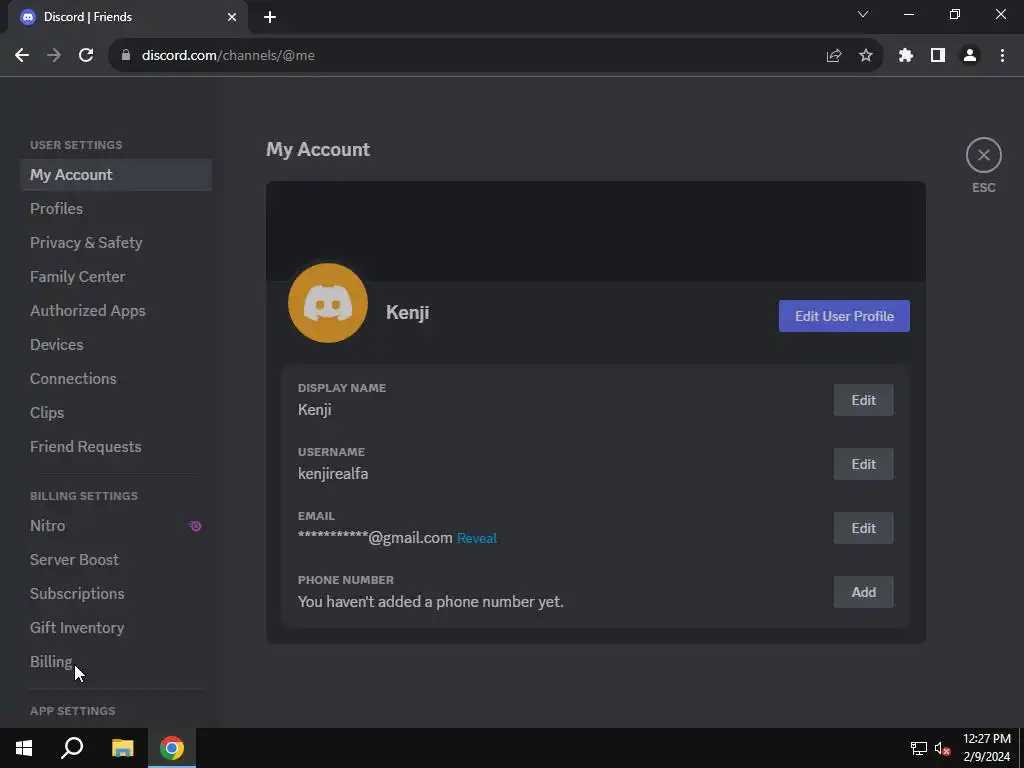Open Privacy & Safety settings
Image resolution: width=1024 pixels, height=768 pixels.
pos(116,243)
